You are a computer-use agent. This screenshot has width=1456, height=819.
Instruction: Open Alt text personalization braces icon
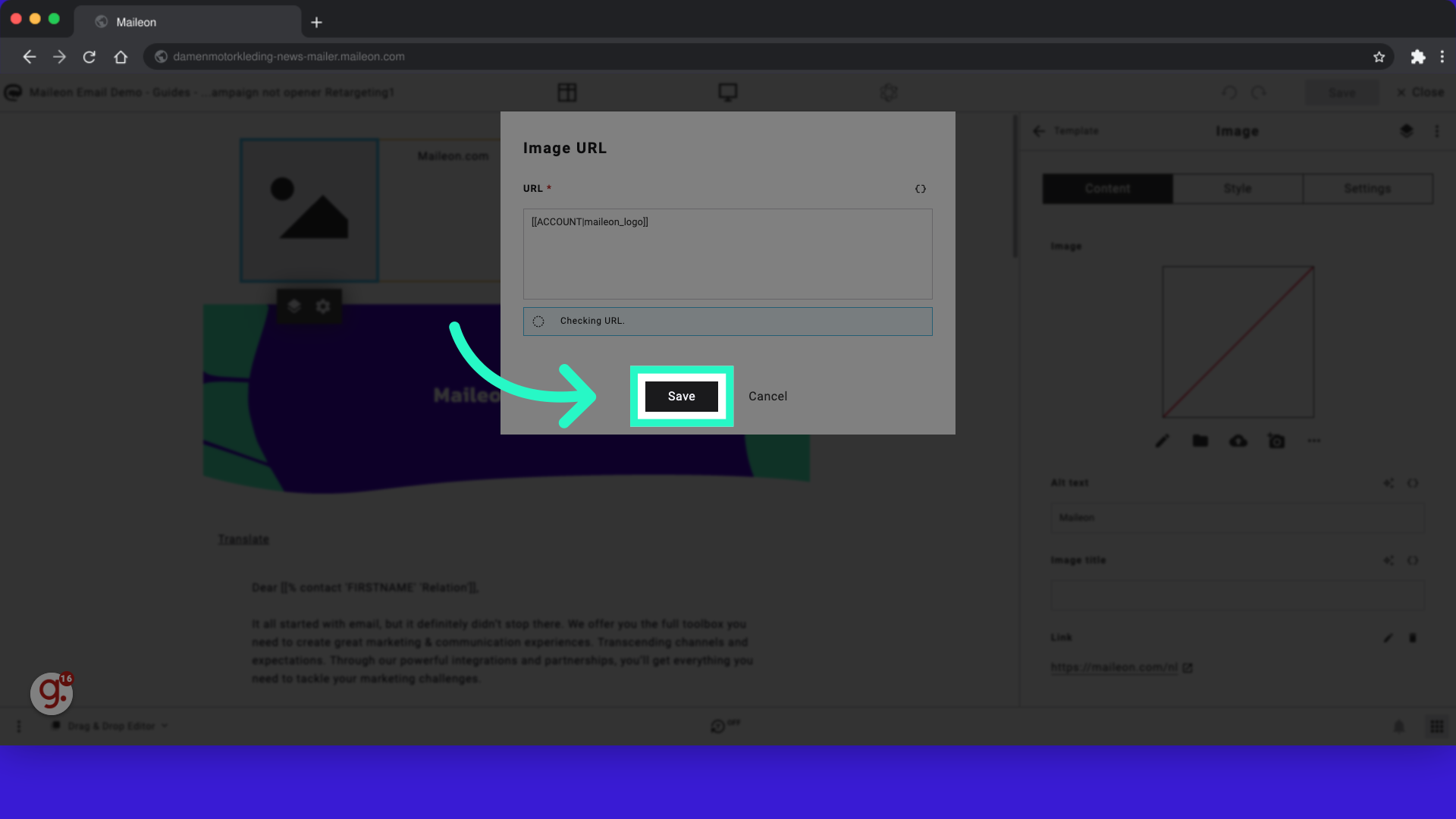[1413, 483]
